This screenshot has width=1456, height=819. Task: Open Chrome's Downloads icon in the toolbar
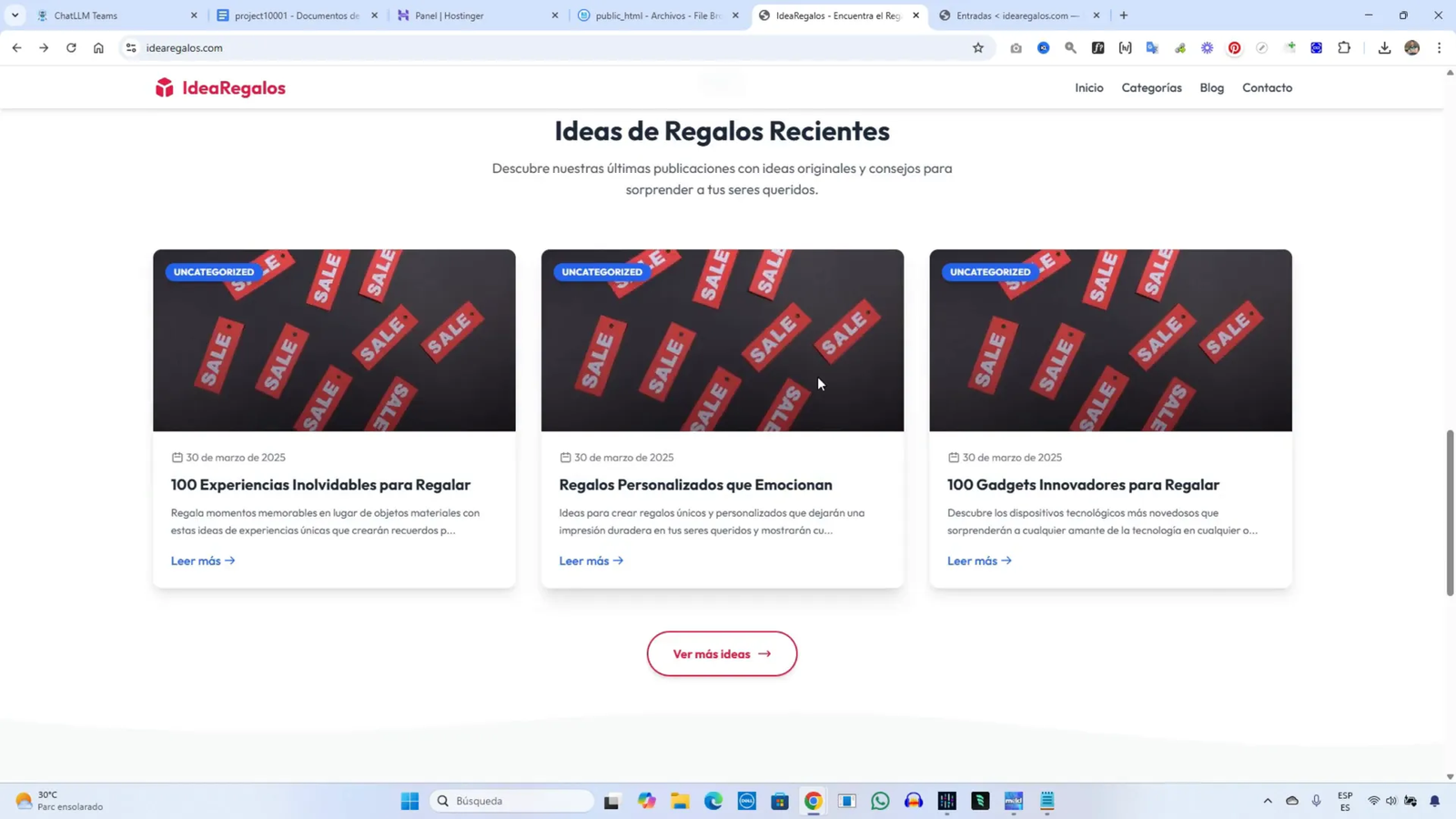coord(1384,48)
